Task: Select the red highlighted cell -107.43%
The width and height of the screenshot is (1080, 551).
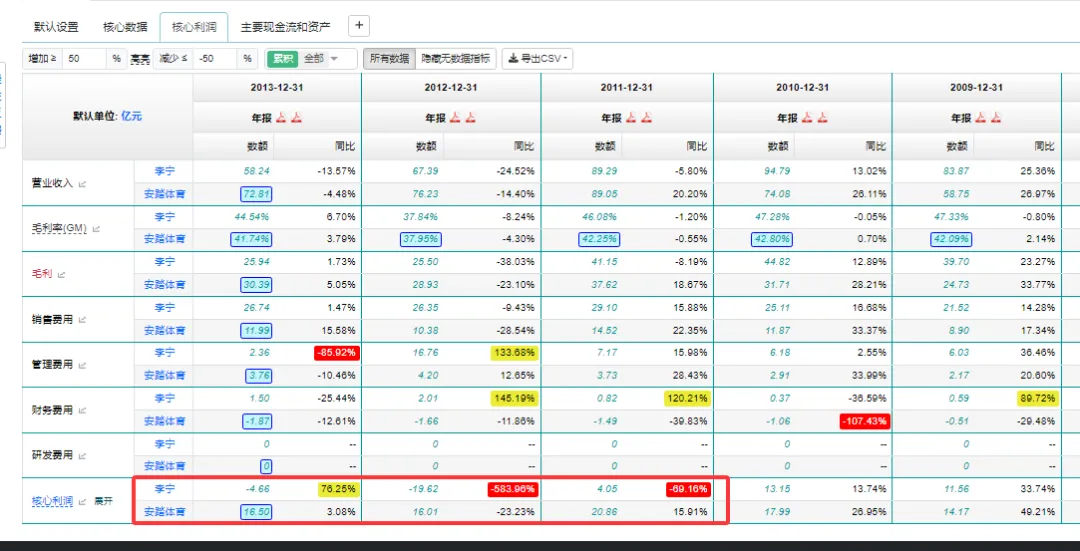Action: (x=864, y=421)
